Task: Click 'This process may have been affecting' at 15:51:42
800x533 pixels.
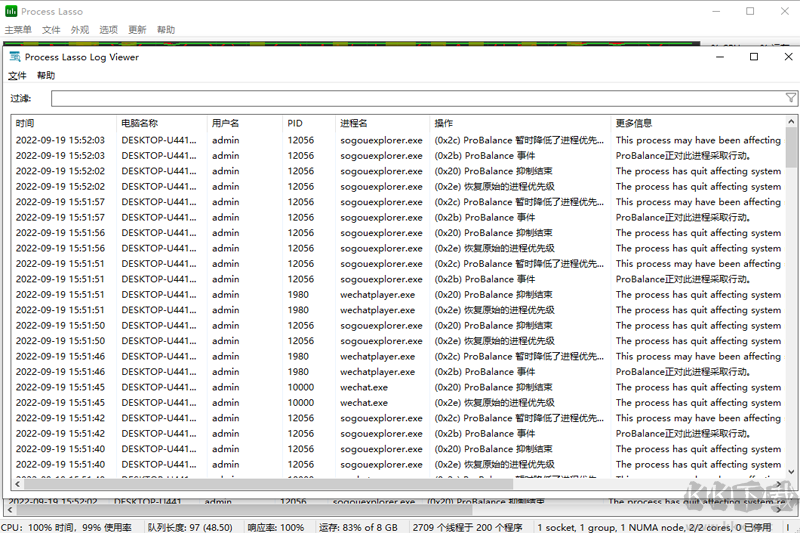Action: (698, 418)
